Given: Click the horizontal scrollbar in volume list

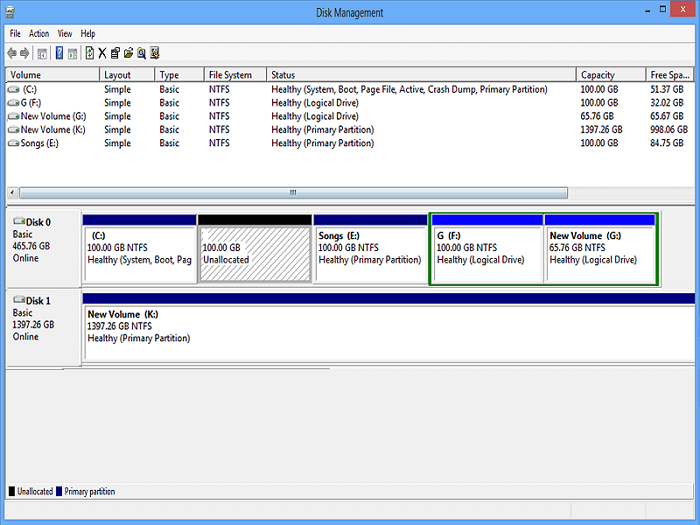Looking at the screenshot, I should tap(293, 193).
